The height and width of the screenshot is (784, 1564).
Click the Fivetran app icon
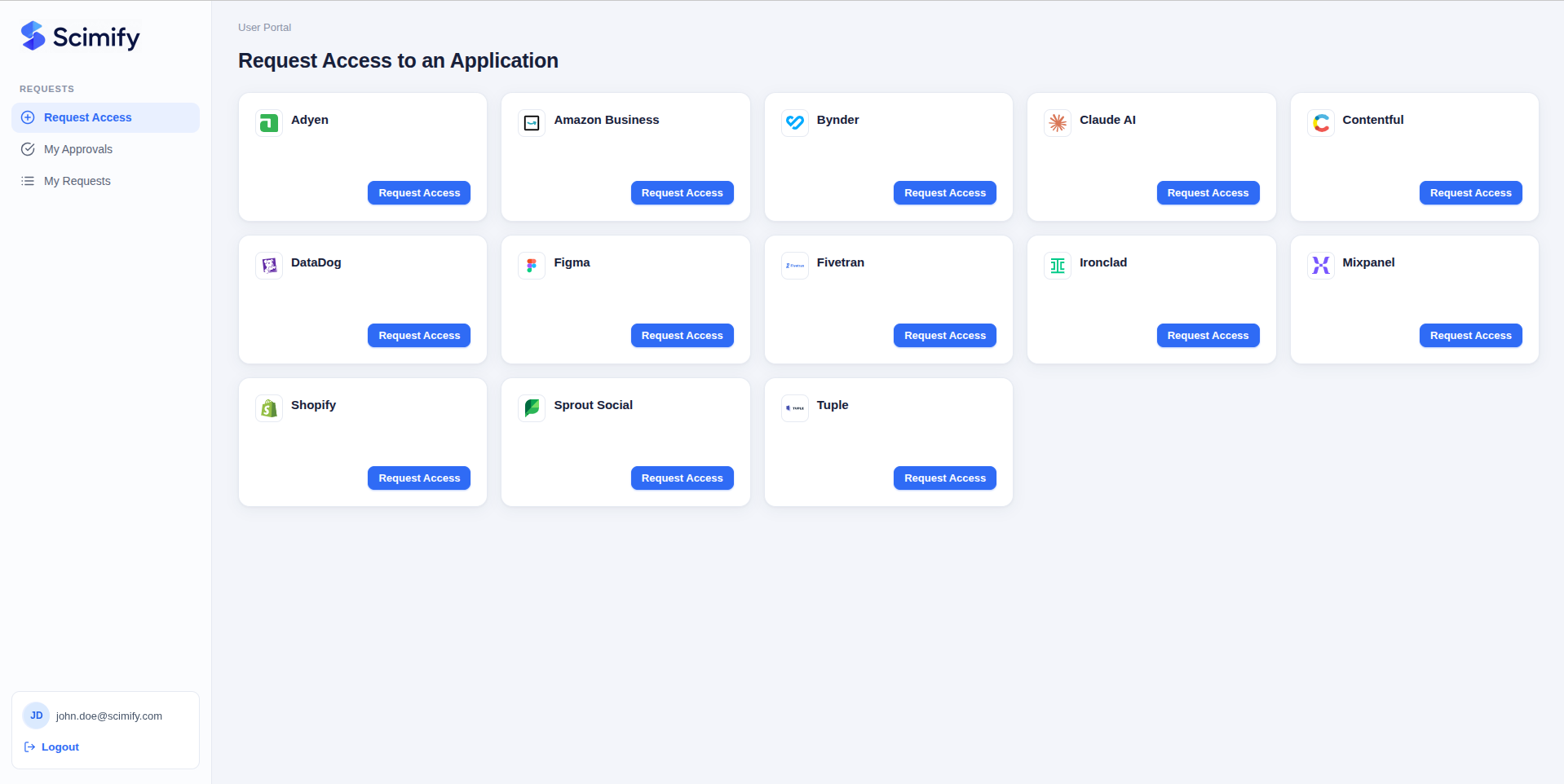795,266
